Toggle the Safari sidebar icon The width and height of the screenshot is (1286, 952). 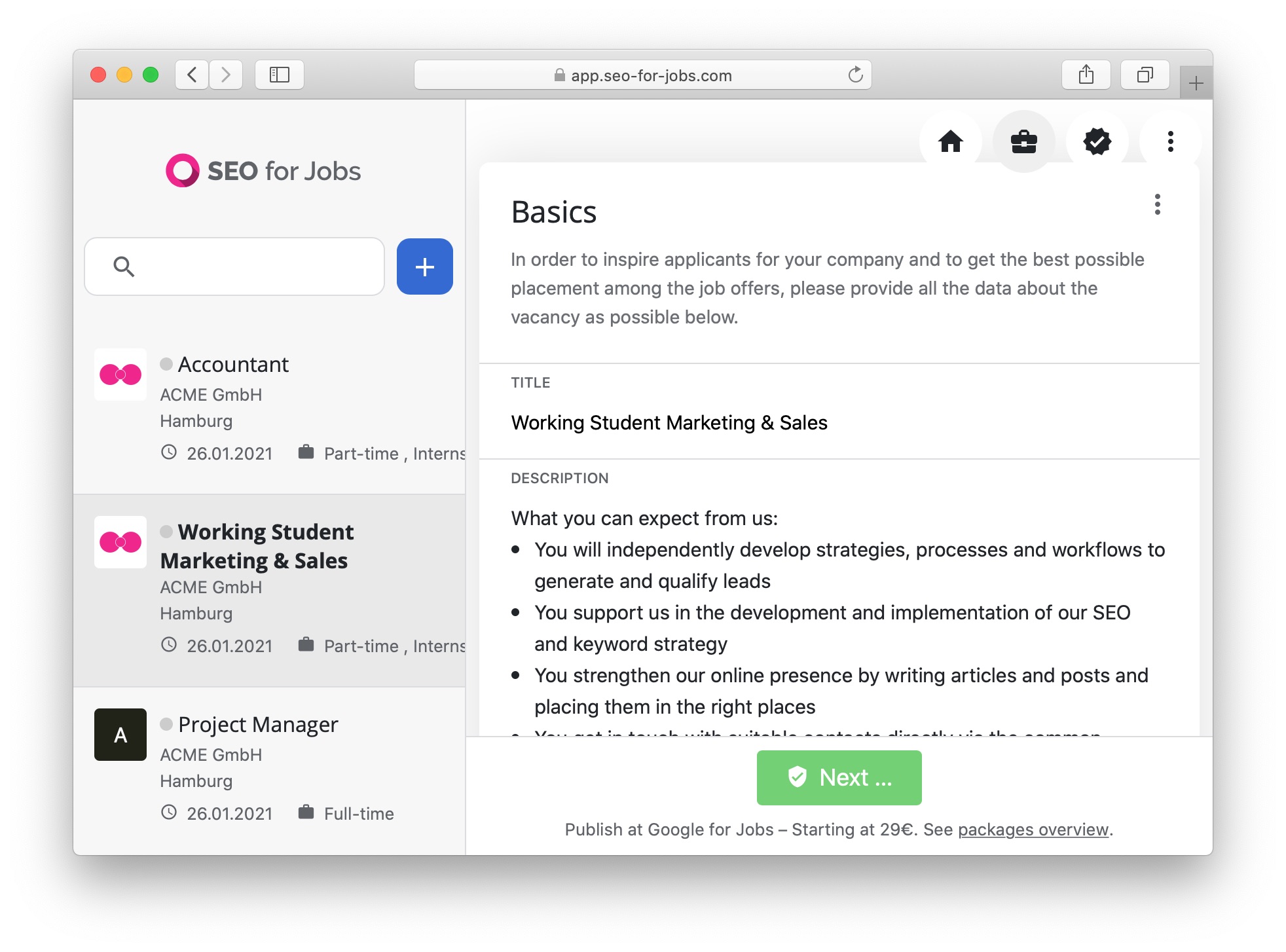(279, 74)
